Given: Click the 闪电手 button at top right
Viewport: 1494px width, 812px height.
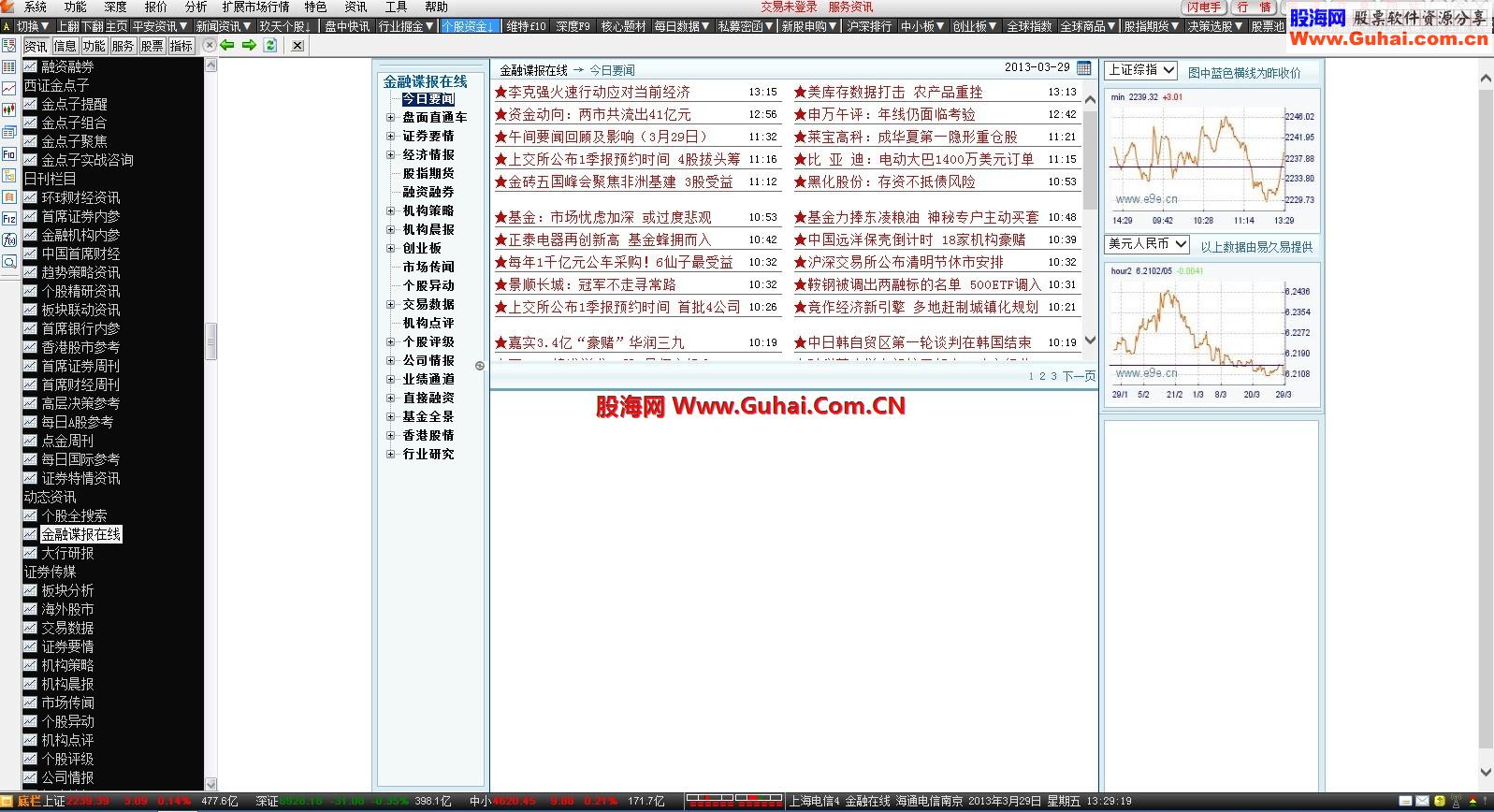Looking at the screenshot, I should tap(1204, 7).
